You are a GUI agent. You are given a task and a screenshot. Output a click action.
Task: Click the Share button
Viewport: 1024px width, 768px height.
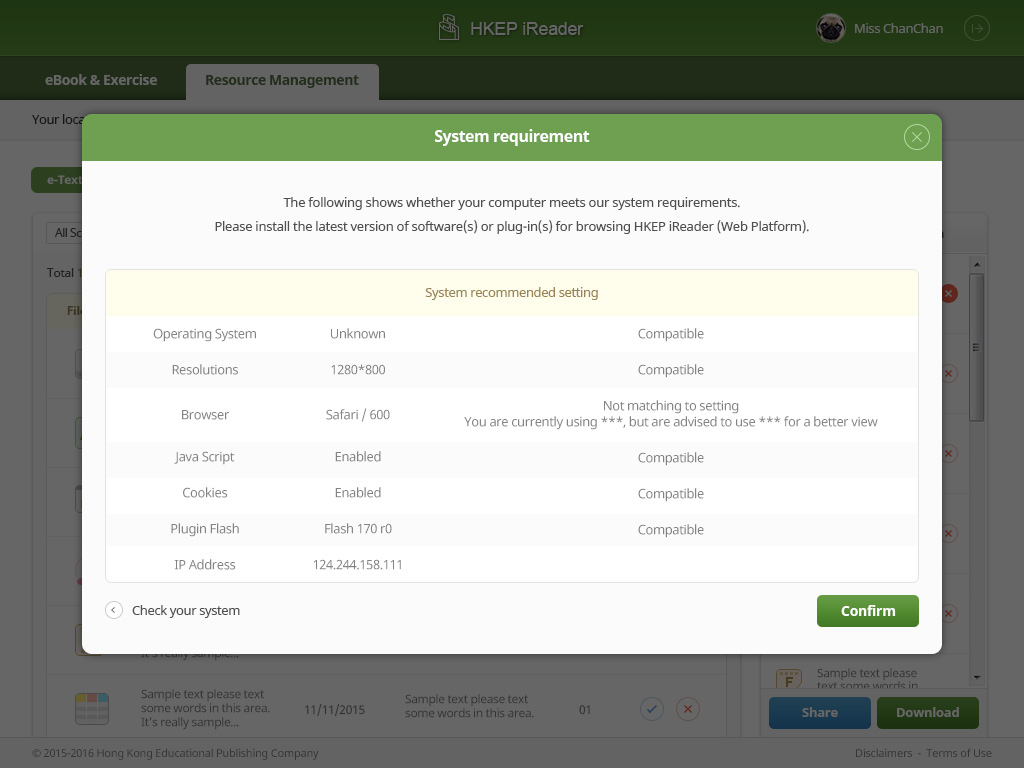pyautogui.click(x=819, y=713)
